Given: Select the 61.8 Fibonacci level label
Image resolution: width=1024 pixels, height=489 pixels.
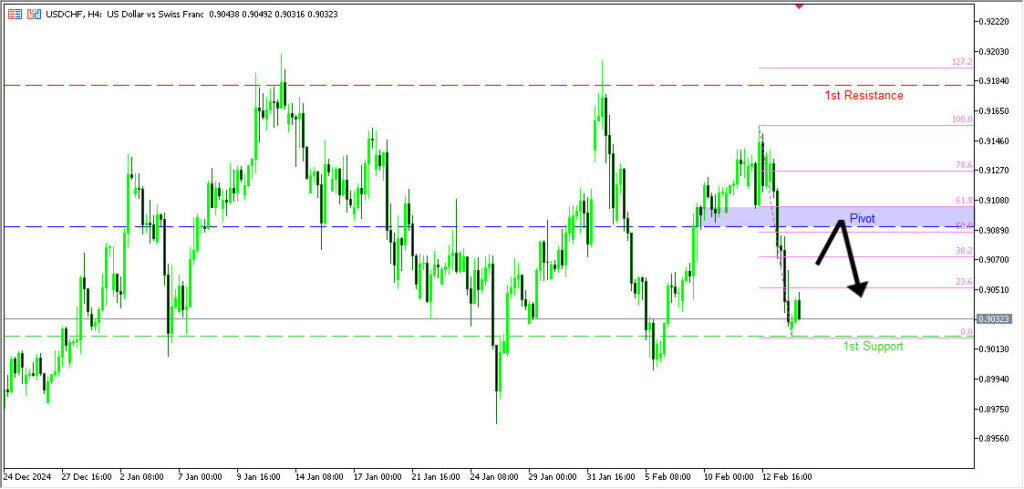Looking at the screenshot, I should click(x=962, y=201).
